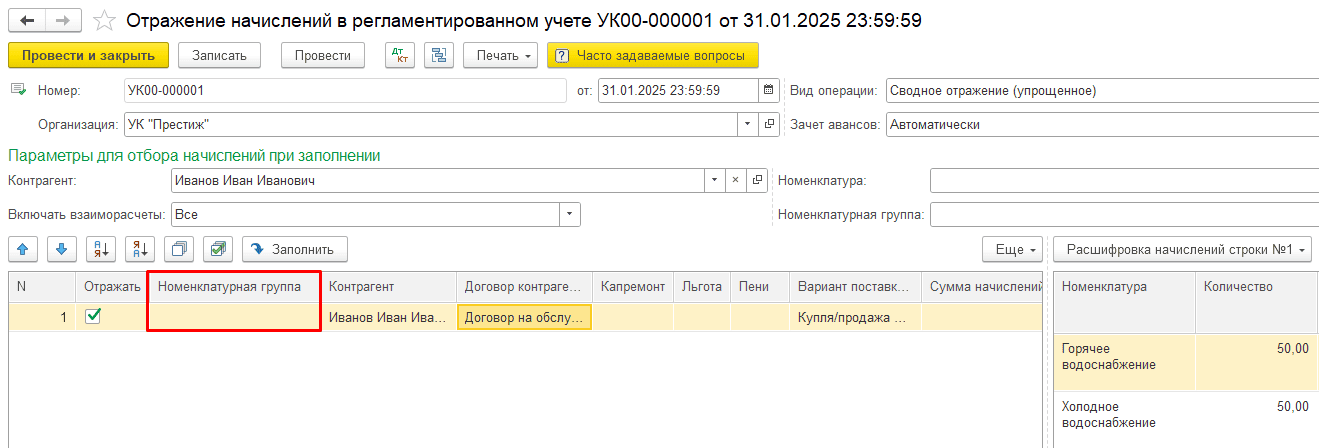Move table row up with arrow icon

tap(22, 248)
